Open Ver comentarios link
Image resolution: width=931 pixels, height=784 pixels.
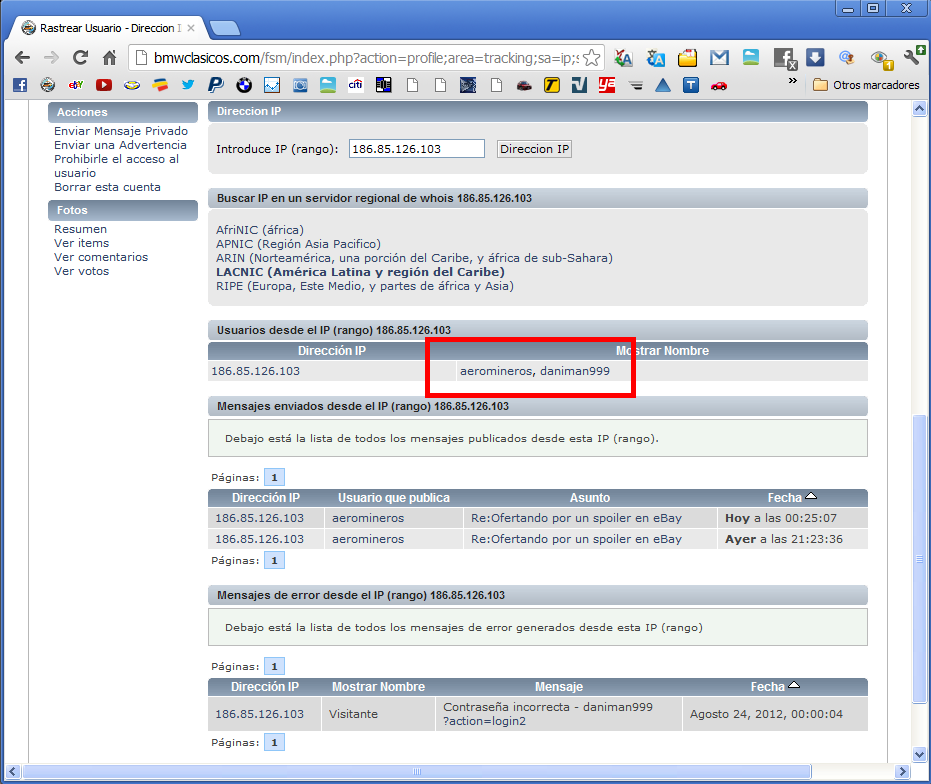pos(101,257)
